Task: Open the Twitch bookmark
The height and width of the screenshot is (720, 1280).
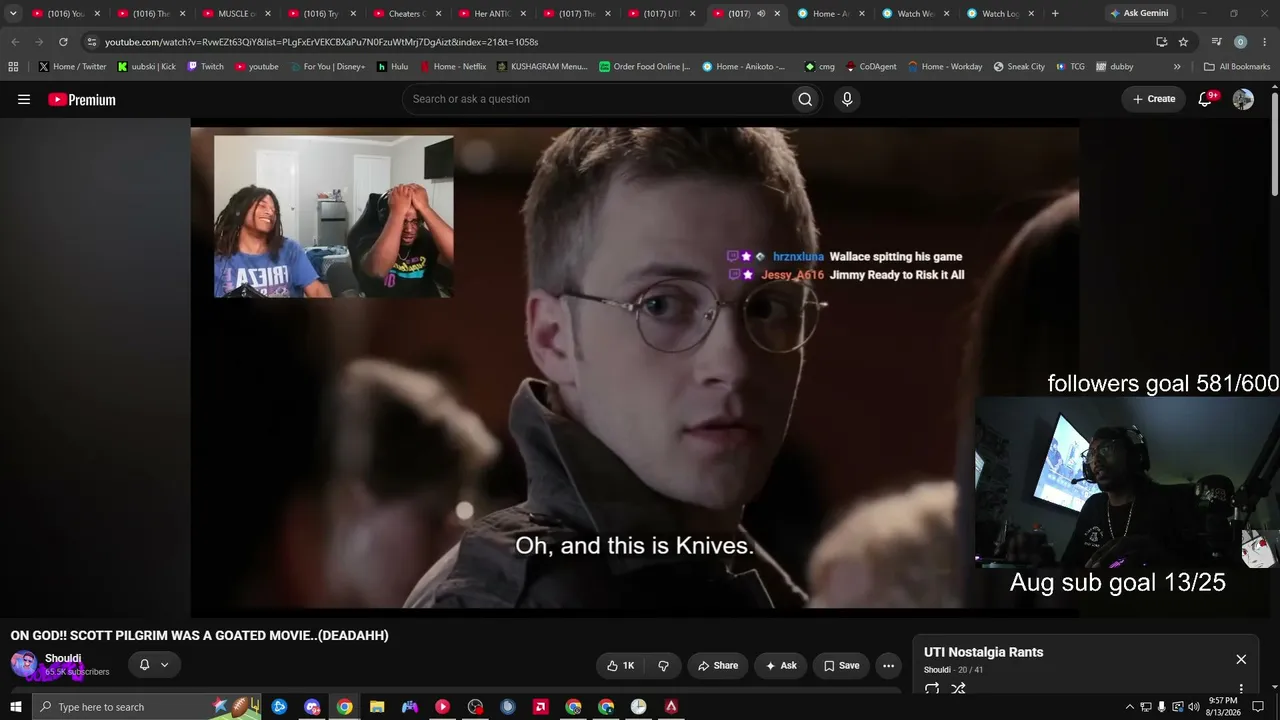Action: [205, 67]
